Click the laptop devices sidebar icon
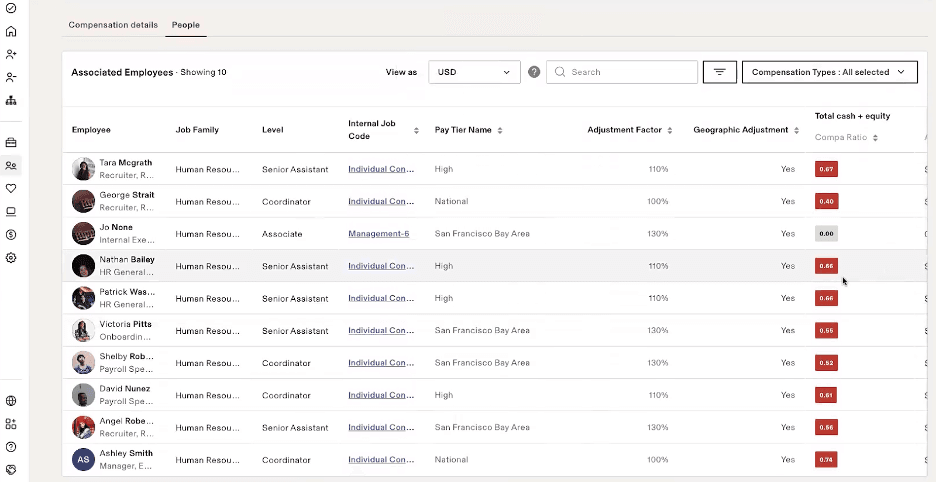 point(11,211)
